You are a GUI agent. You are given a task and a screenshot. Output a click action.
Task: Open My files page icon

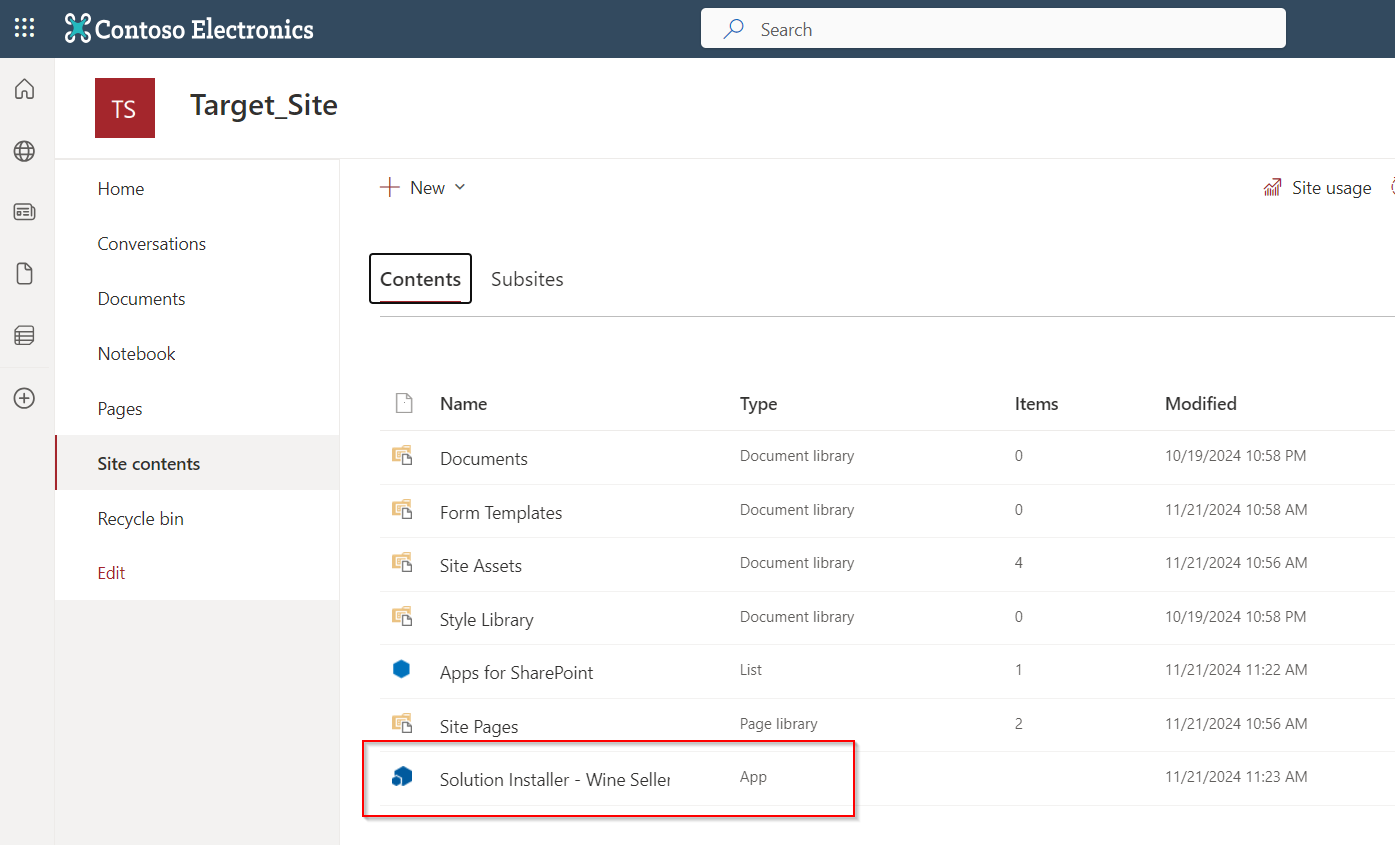coord(24,274)
